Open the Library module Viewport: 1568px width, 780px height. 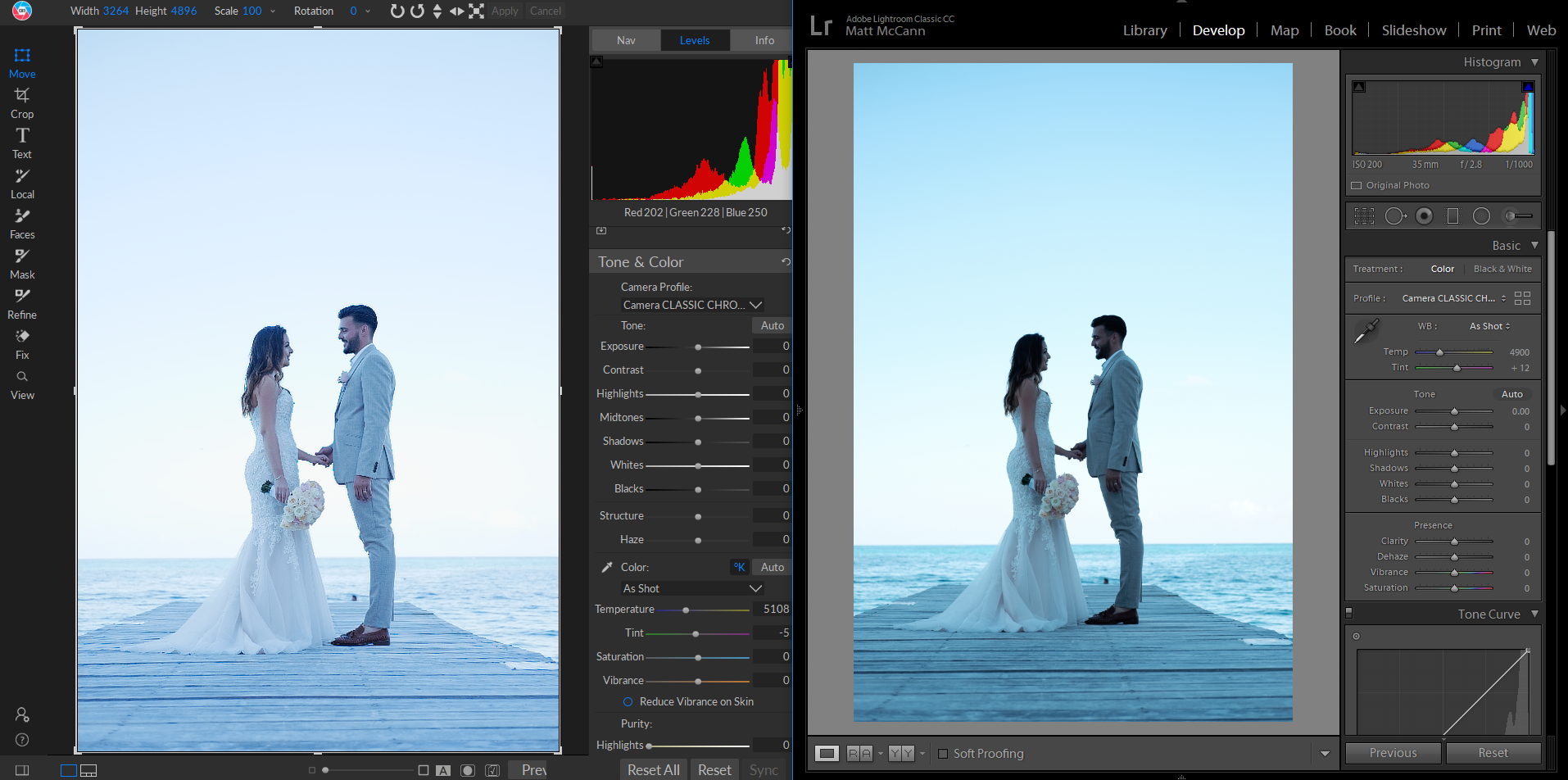1144,30
